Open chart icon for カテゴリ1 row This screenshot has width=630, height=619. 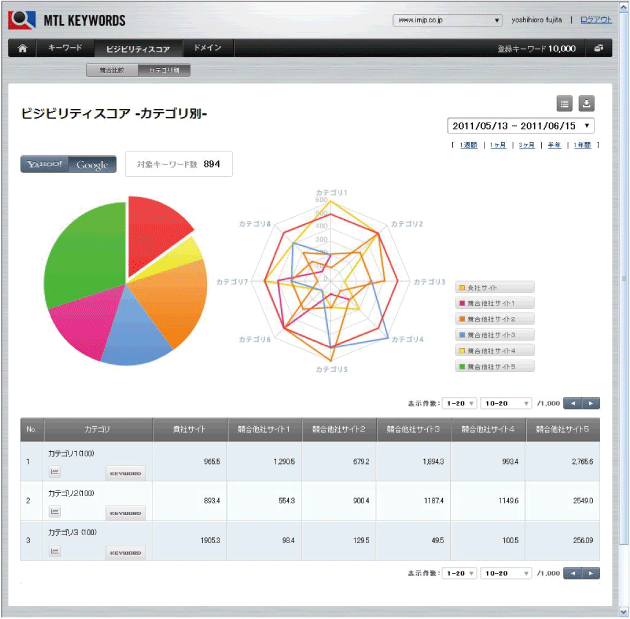[56, 470]
